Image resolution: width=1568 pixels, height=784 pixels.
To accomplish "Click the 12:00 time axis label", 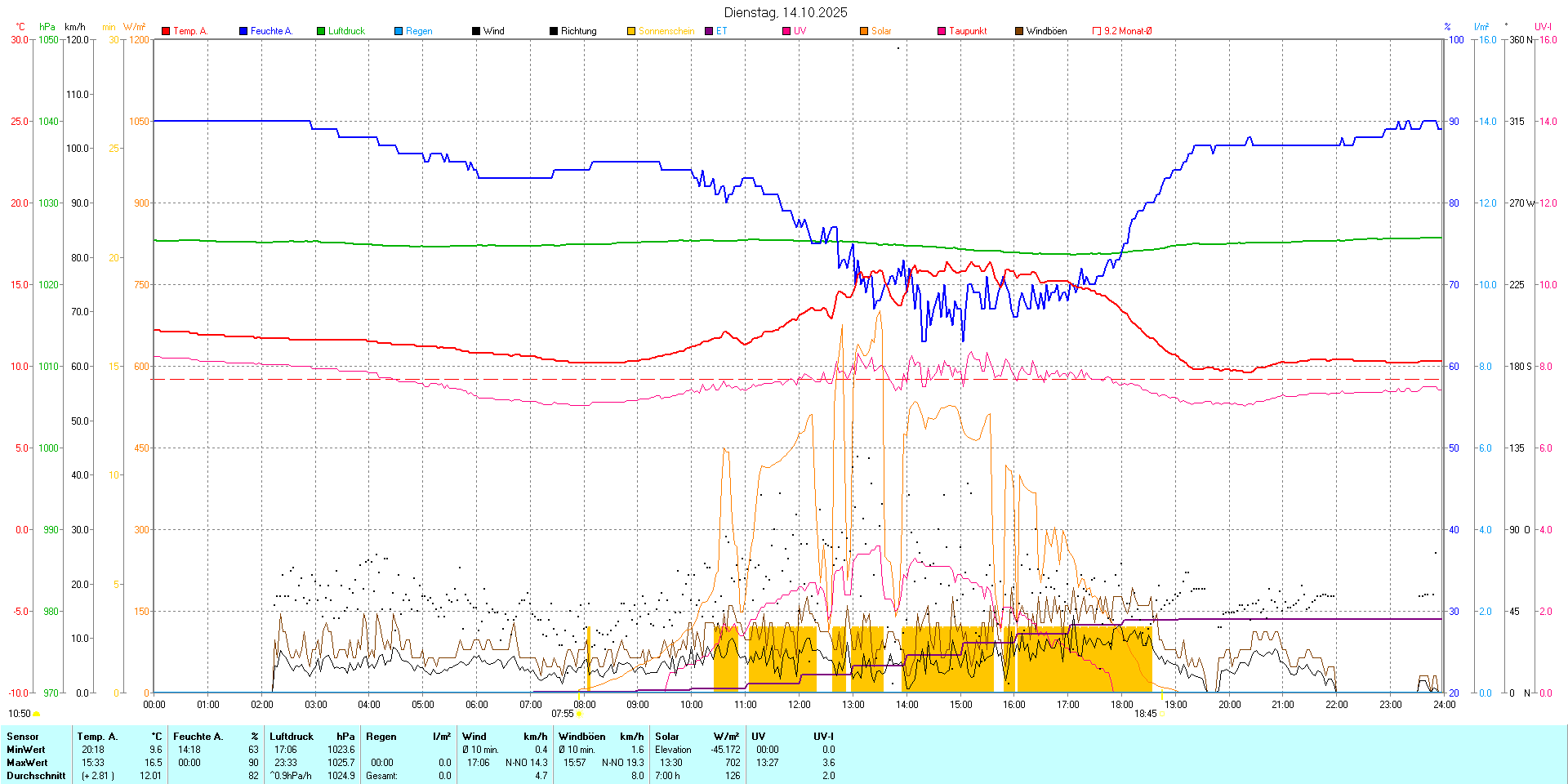I will 799,705.
